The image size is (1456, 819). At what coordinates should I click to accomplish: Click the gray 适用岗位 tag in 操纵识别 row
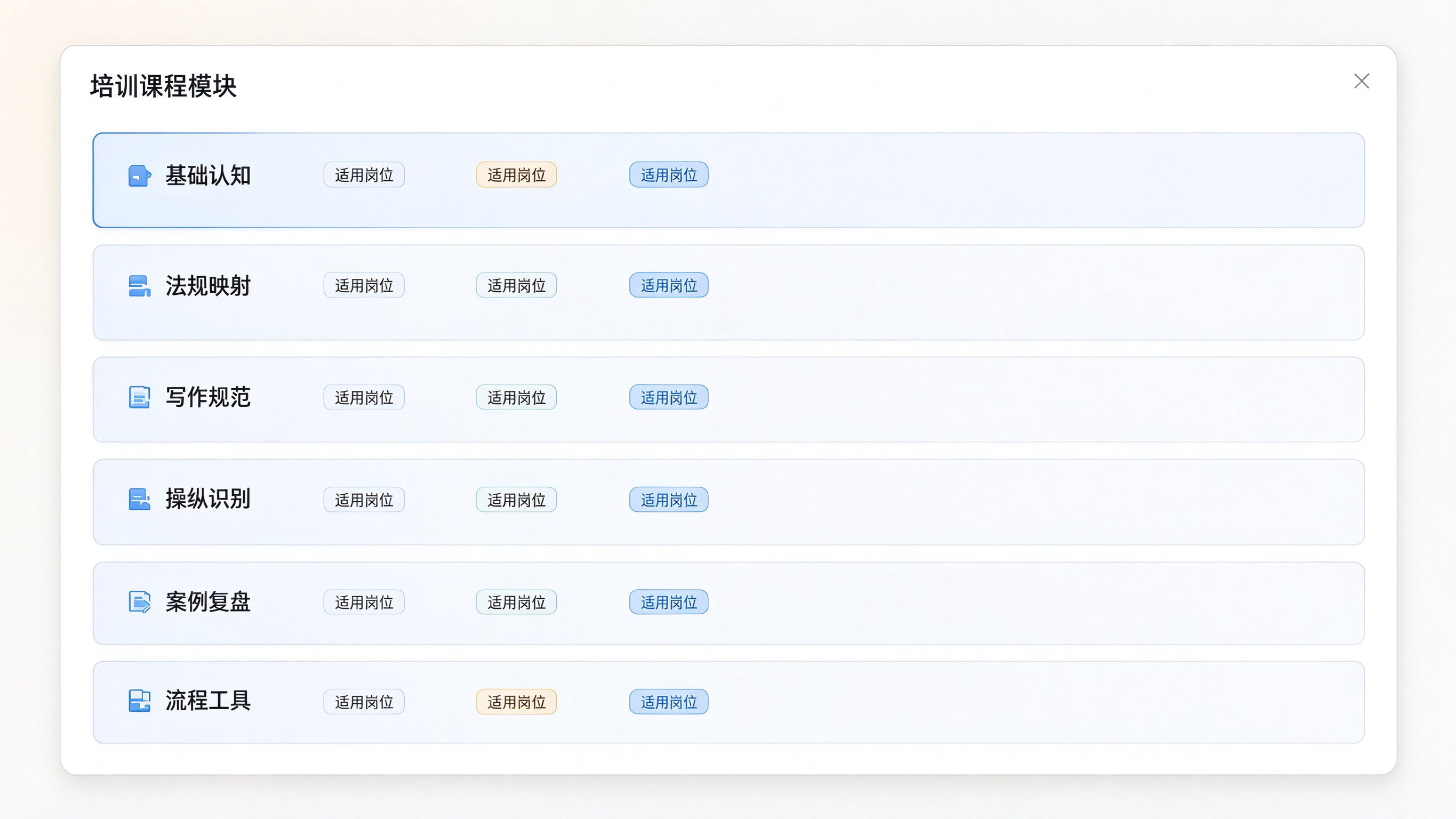pyautogui.click(x=364, y=500)
